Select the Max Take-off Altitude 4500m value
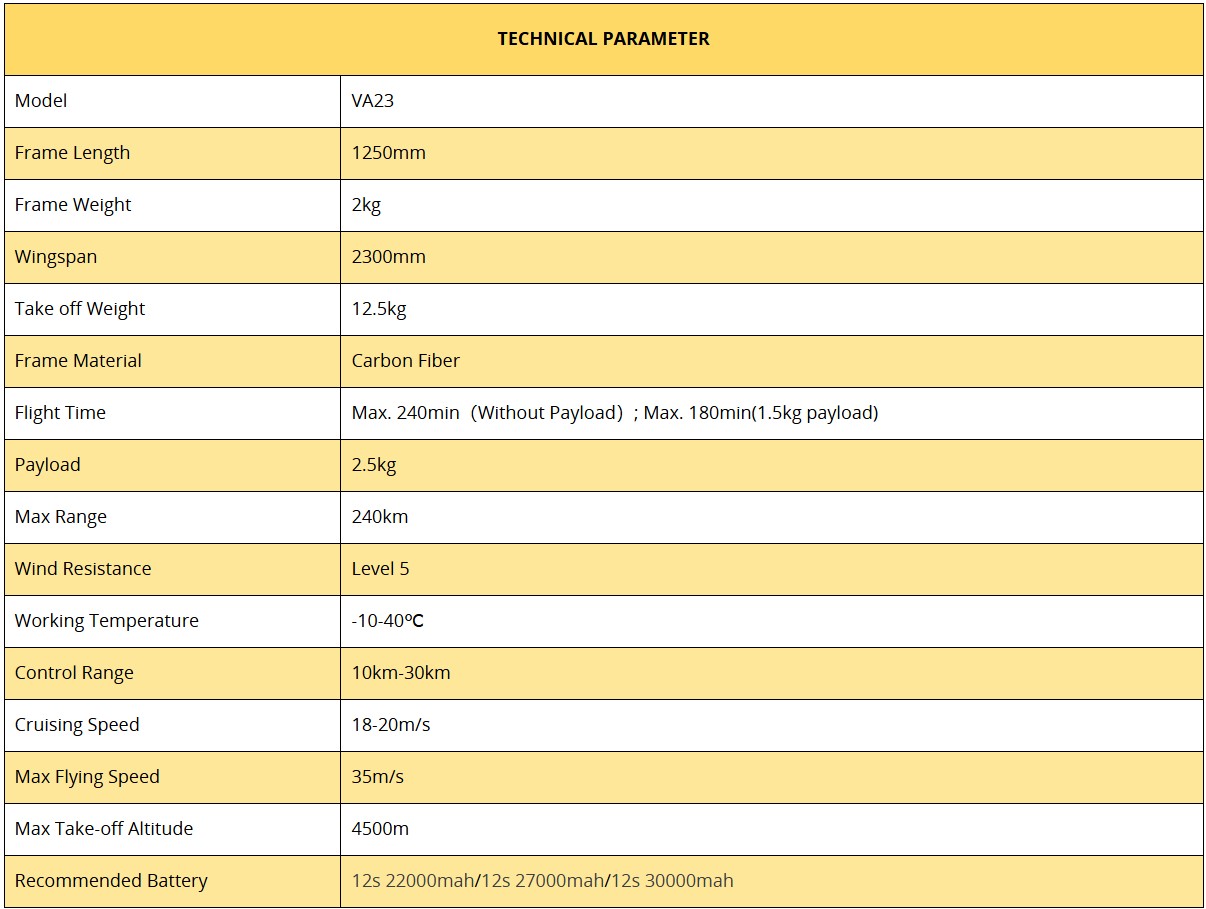Screen dimensions: 1206x909 pyautogui.click(x=380, y=829)
